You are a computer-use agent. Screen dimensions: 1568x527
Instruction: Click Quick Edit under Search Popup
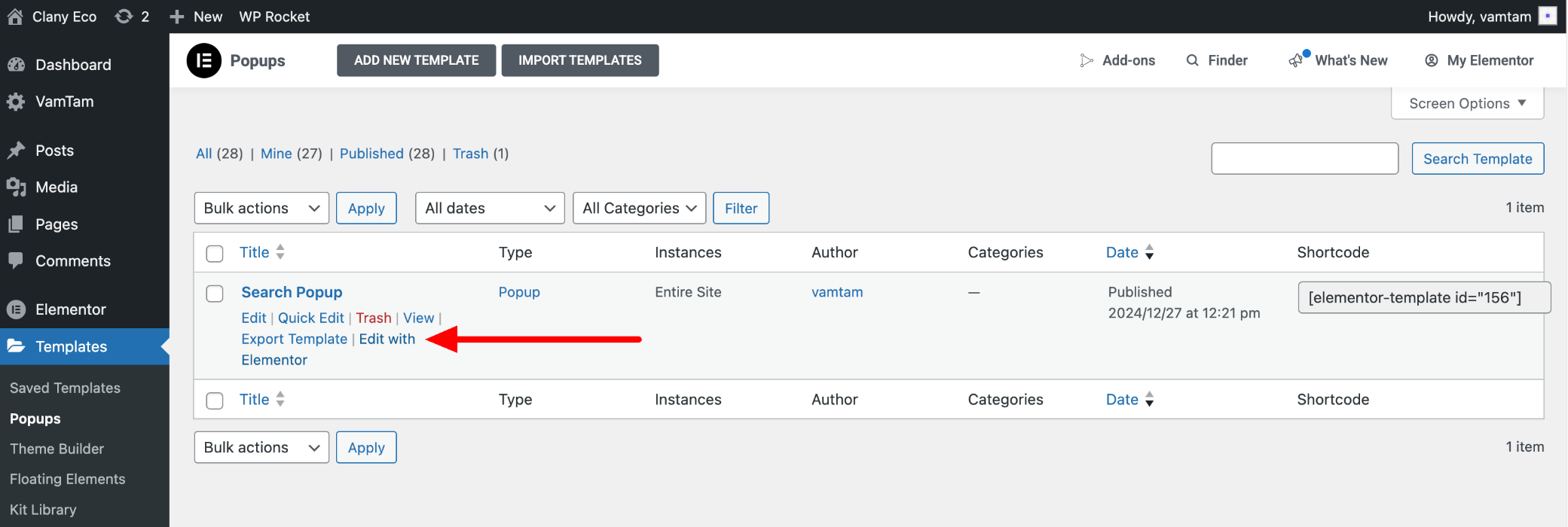(x=311, y=318)
